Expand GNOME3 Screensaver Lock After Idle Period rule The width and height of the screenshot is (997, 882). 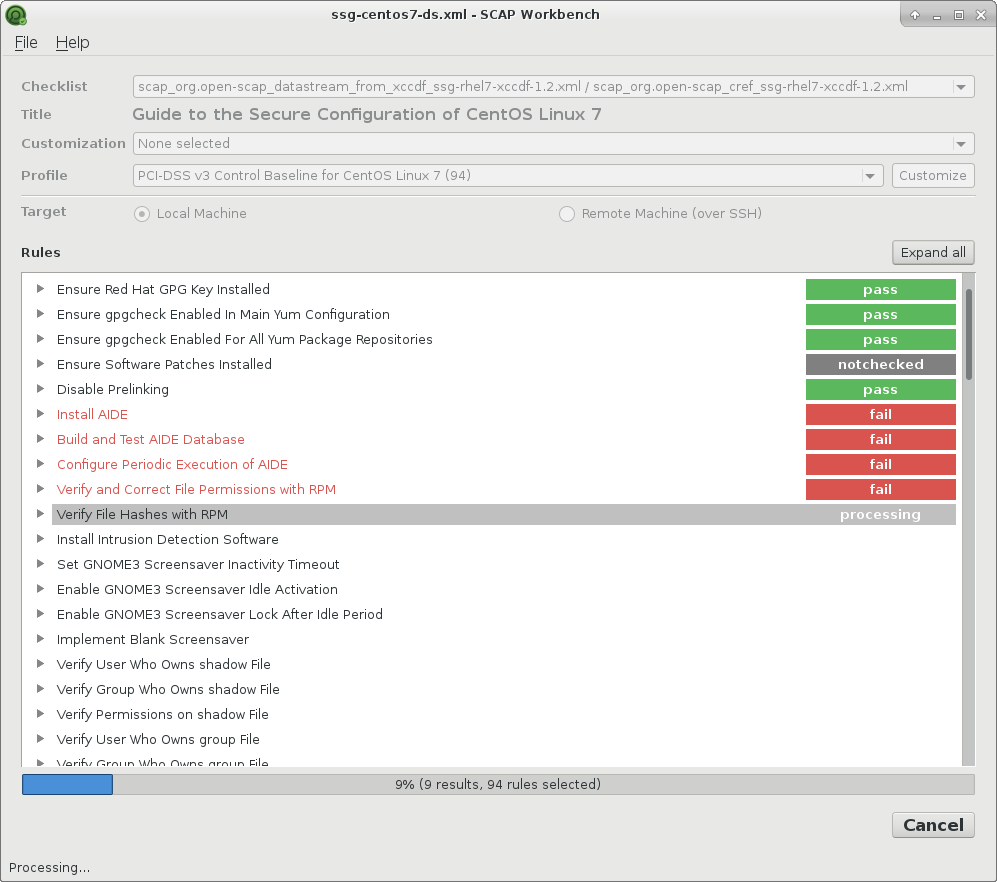tap(41, 614)
